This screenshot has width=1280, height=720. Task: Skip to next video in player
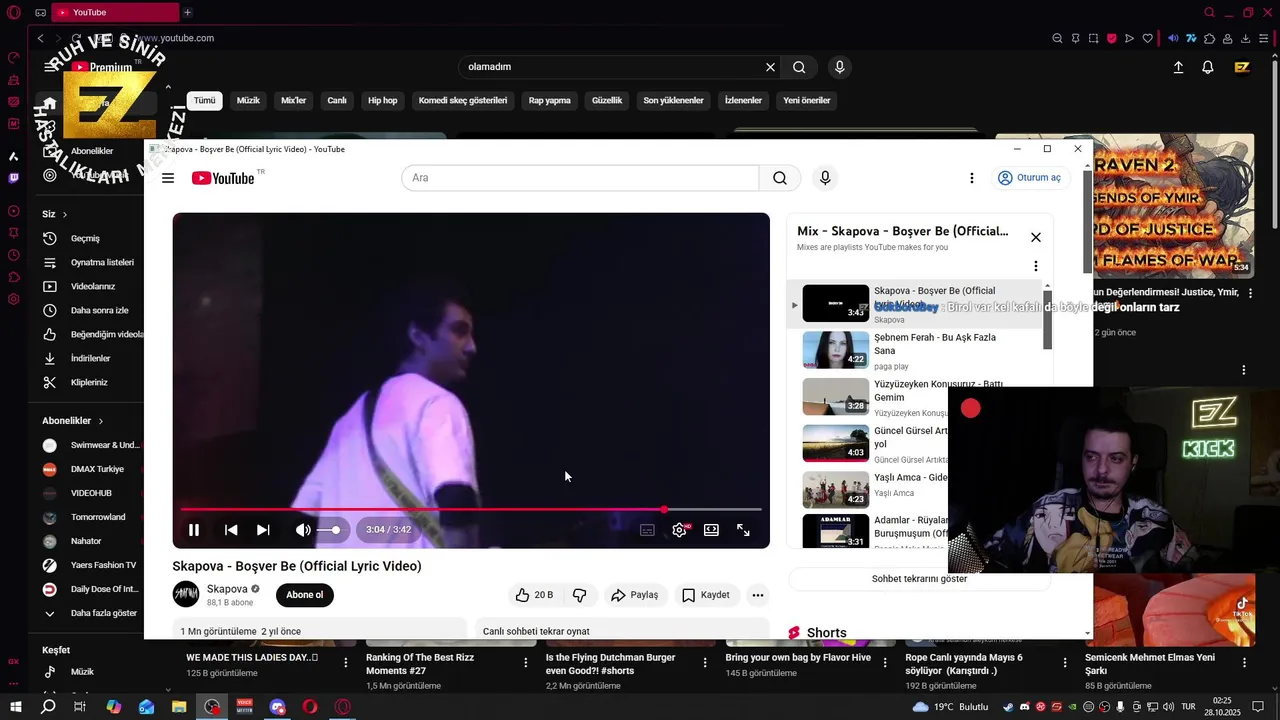pyautogui.click(x=263, y=530)
